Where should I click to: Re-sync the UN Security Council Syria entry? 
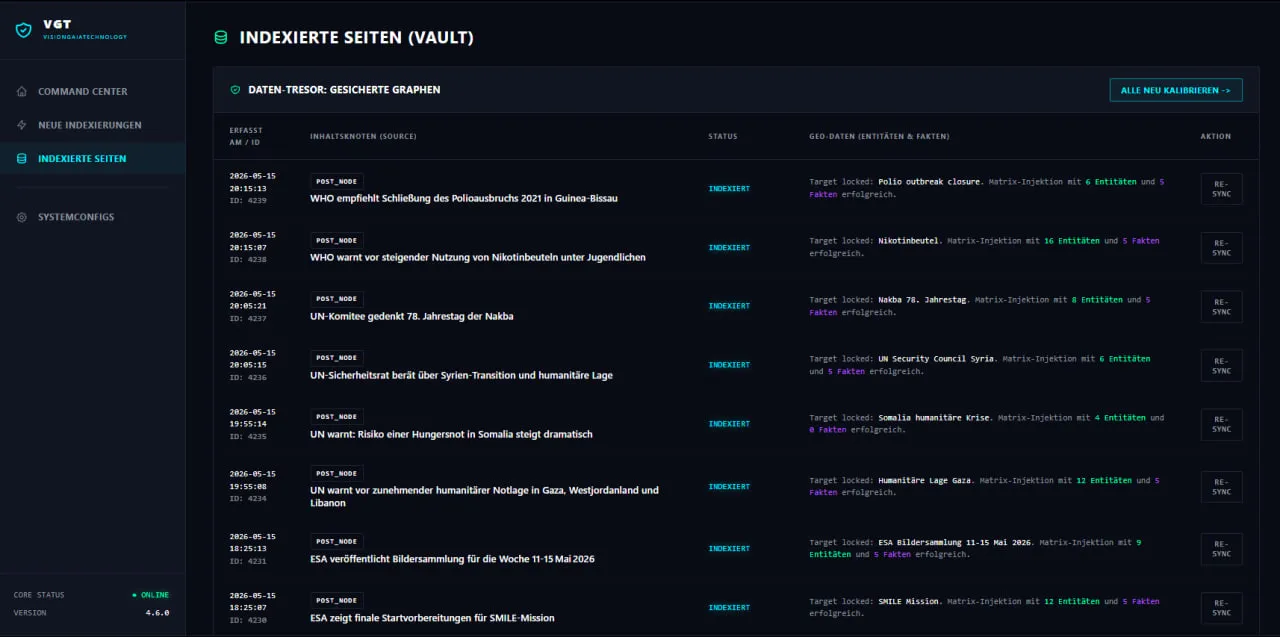point(1221,365)
